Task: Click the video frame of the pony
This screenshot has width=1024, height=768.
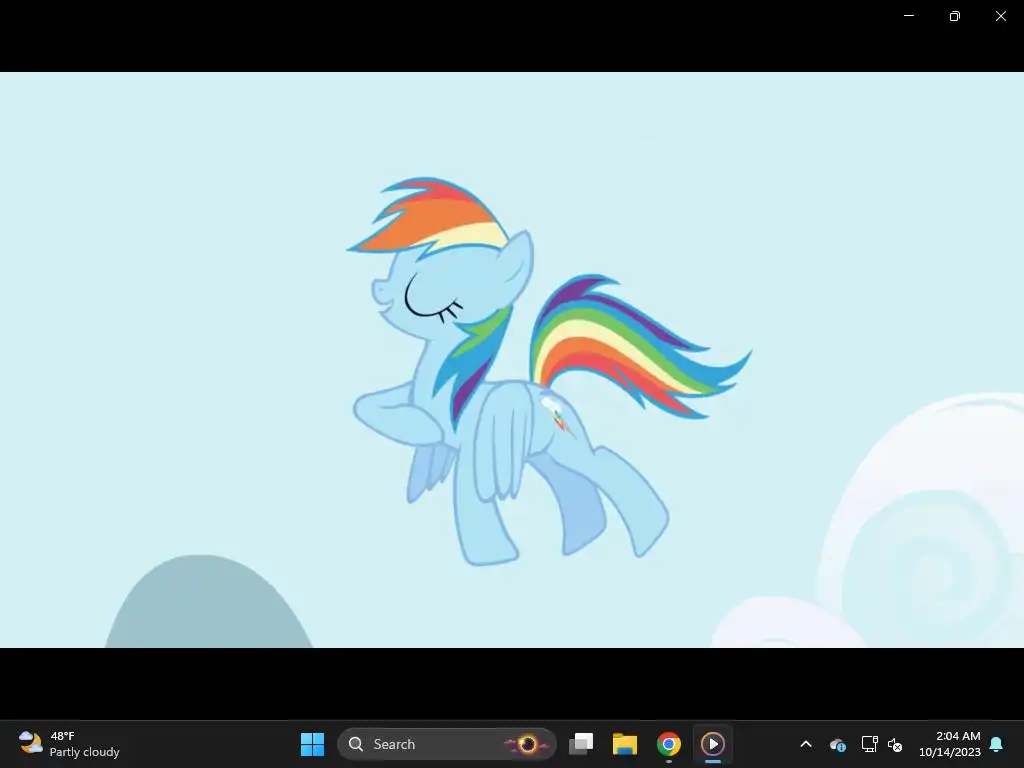Action: pyautogui.click(x=512, y=360)
